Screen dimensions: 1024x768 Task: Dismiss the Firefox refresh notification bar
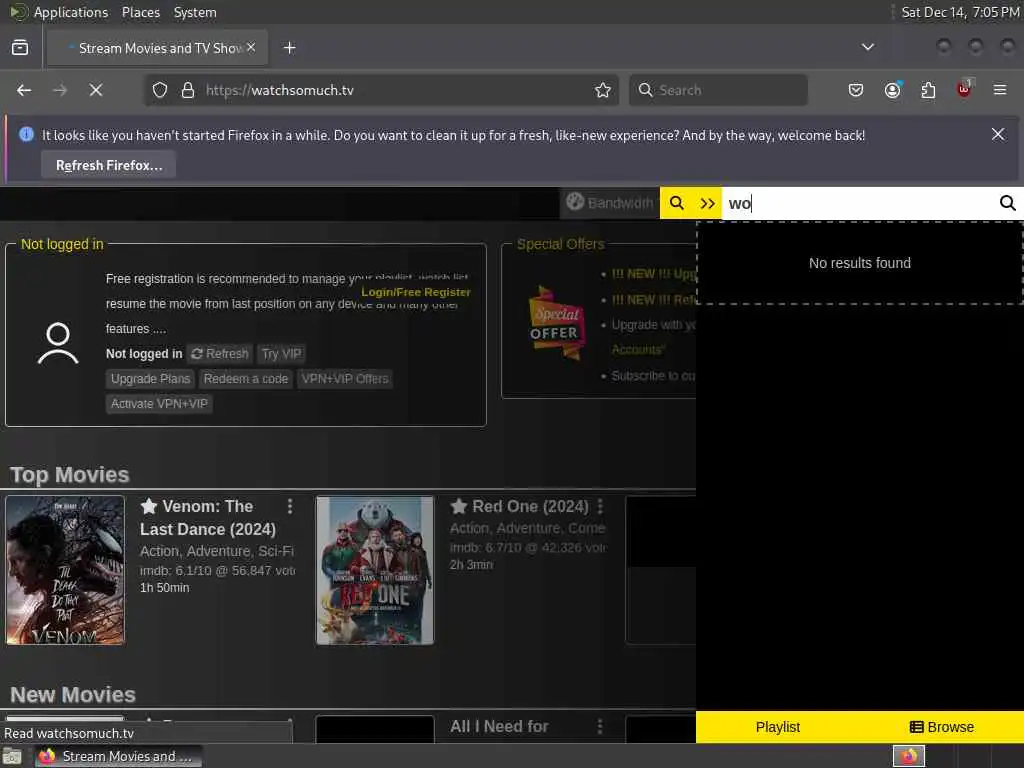coord(998,135)
